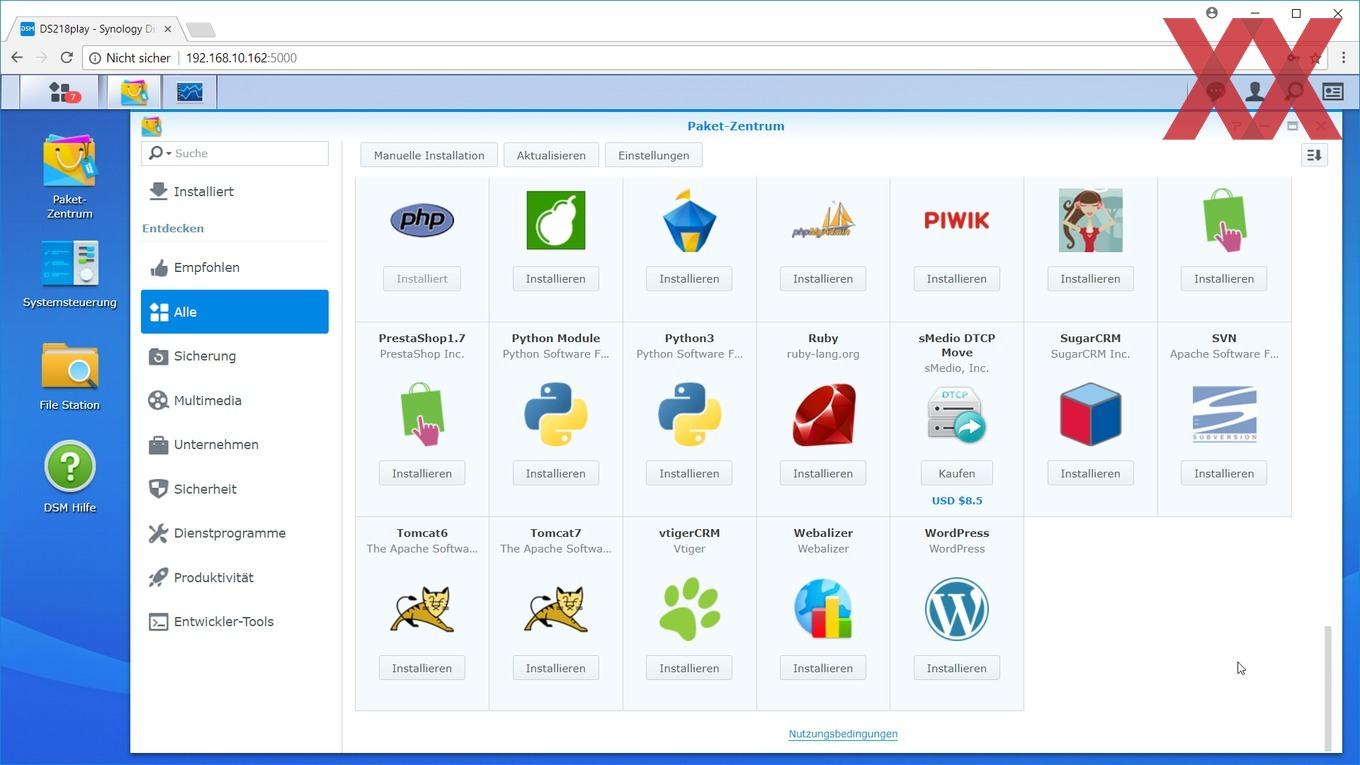Click the Python Module snake icon
Screen dimensions: 1360x765
click(556, 414)
